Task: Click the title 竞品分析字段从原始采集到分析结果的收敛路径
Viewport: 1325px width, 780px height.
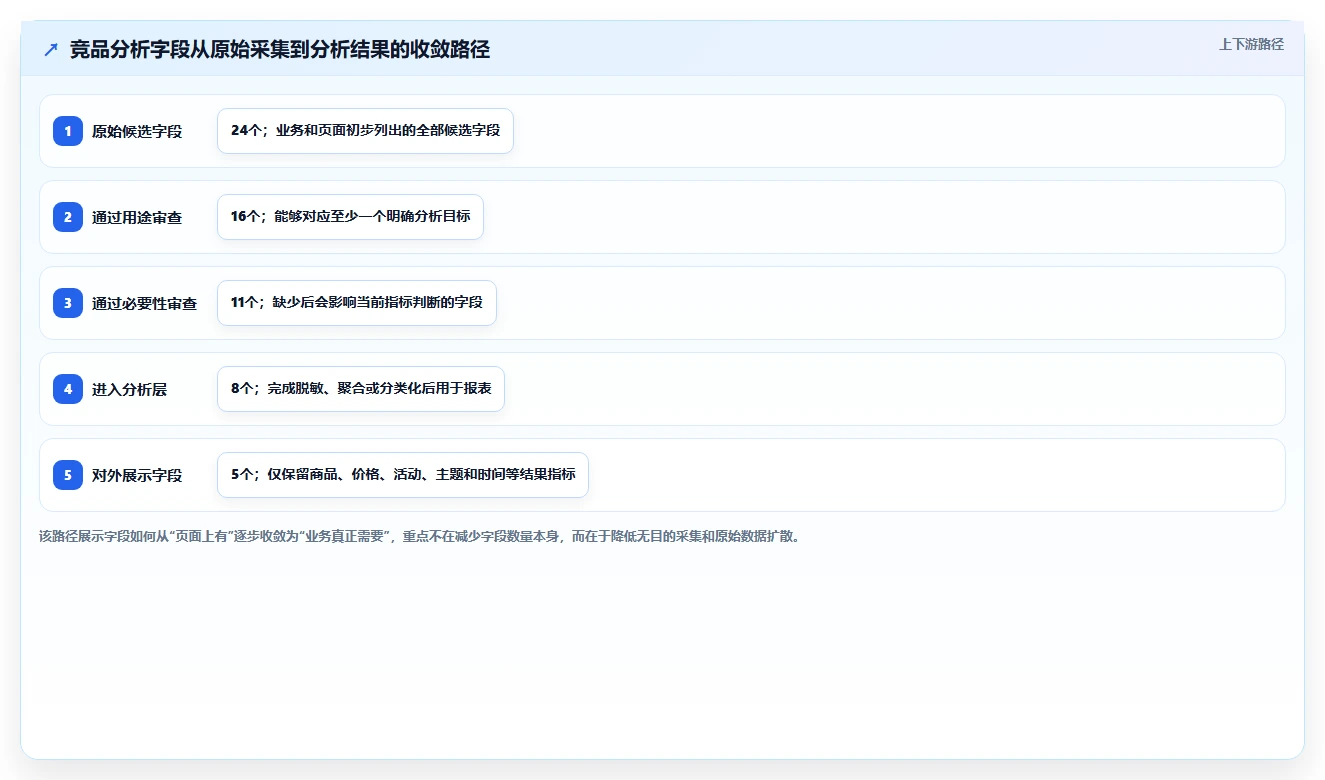Action: coord(280,50)
